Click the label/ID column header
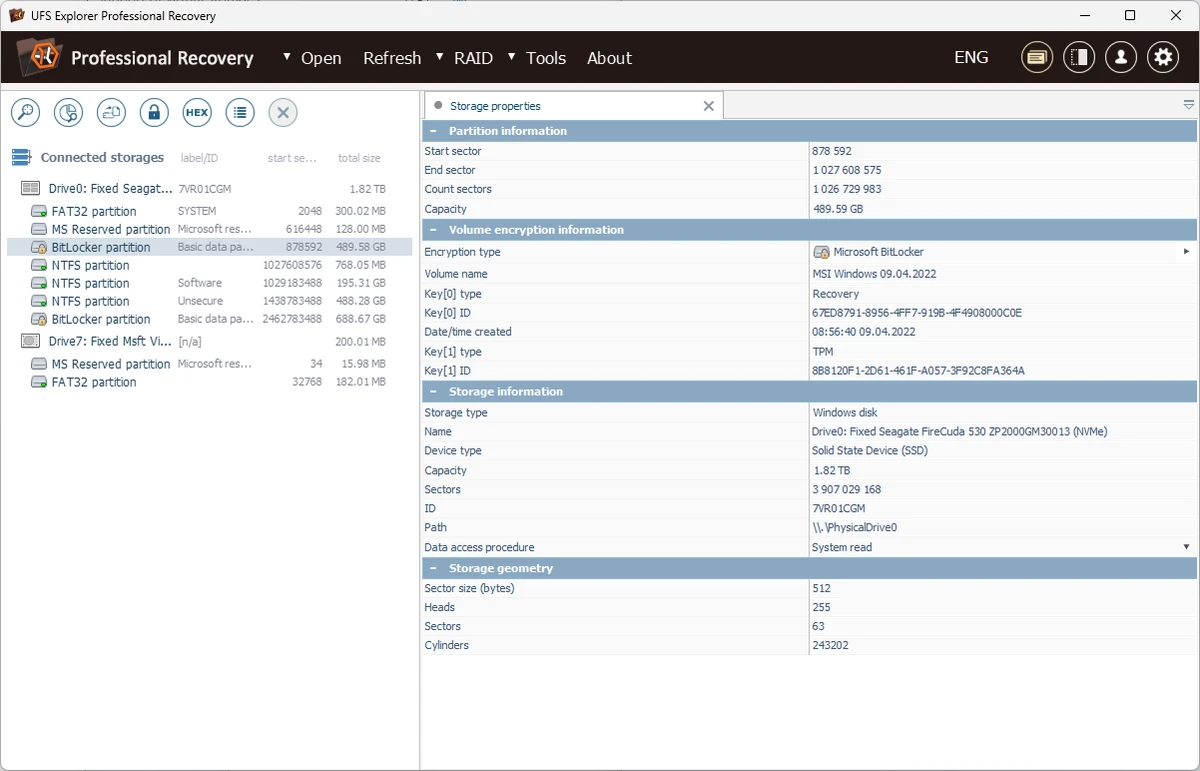This screenshot has height=771, width=1200. point(199,158)
